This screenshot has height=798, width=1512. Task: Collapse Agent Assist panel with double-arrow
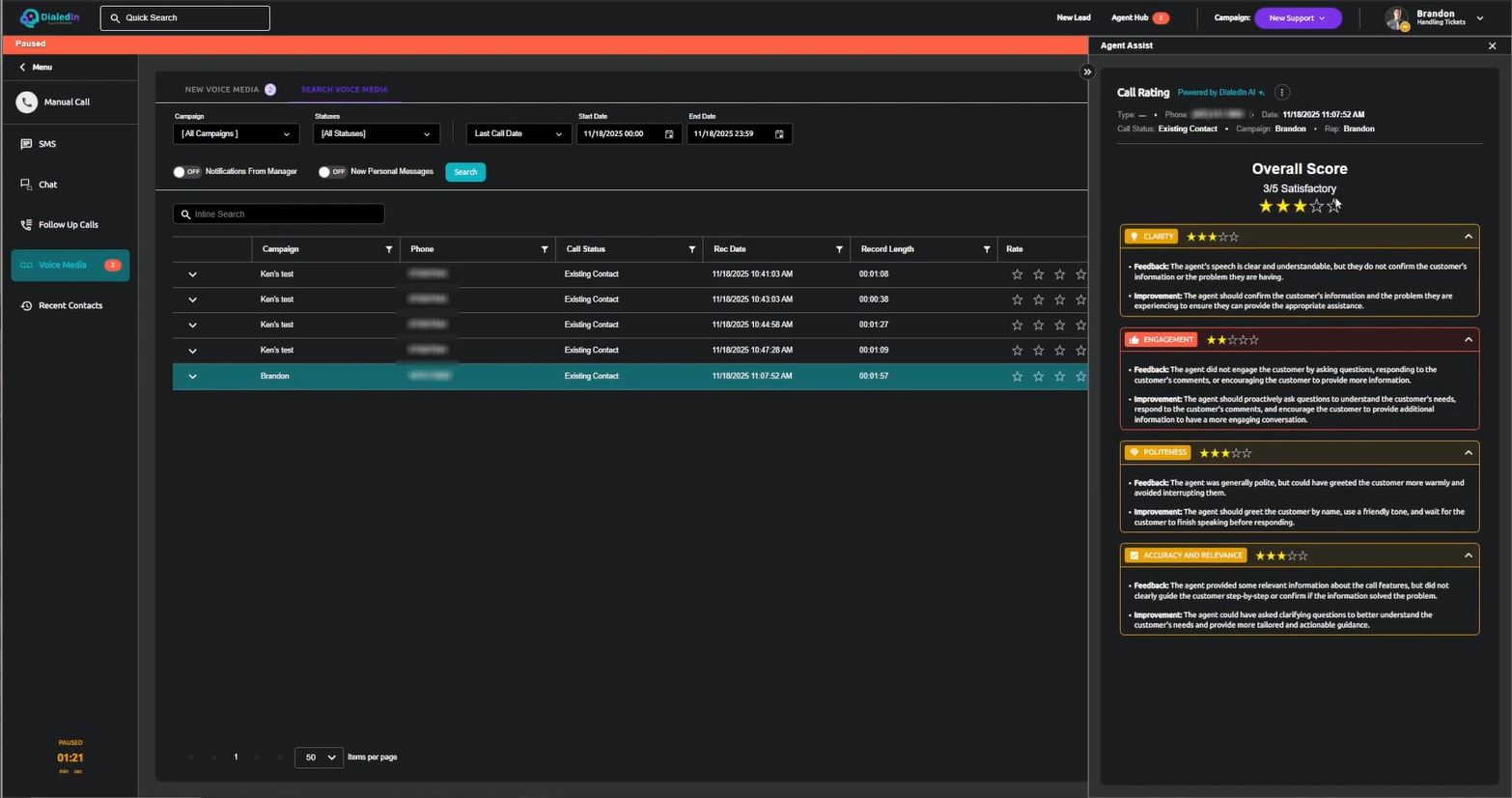(x=1087, y=72)
